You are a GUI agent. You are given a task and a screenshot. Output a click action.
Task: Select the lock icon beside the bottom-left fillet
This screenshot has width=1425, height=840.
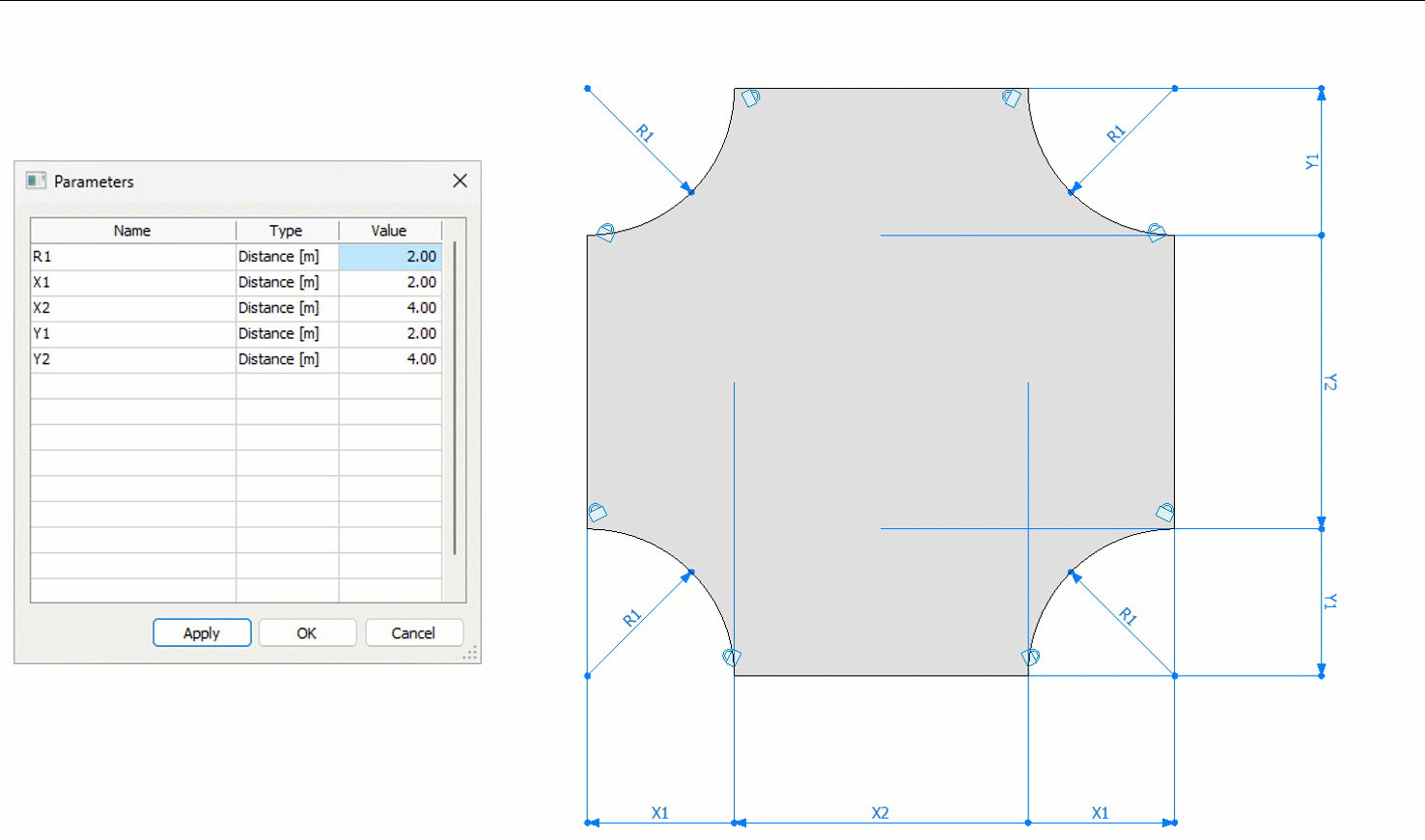coord(730,656)
